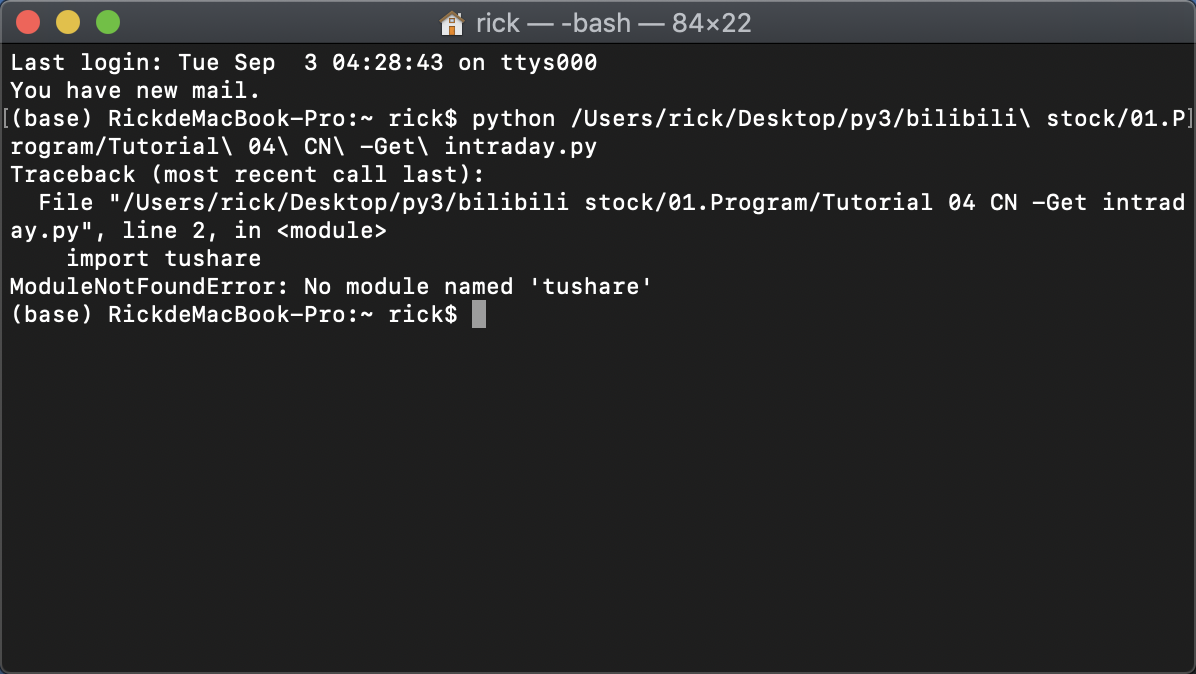Click the "rick — -bash — 84×22" window title
The width and height of the screenshot is (1196, 674).
coord(613,23)
